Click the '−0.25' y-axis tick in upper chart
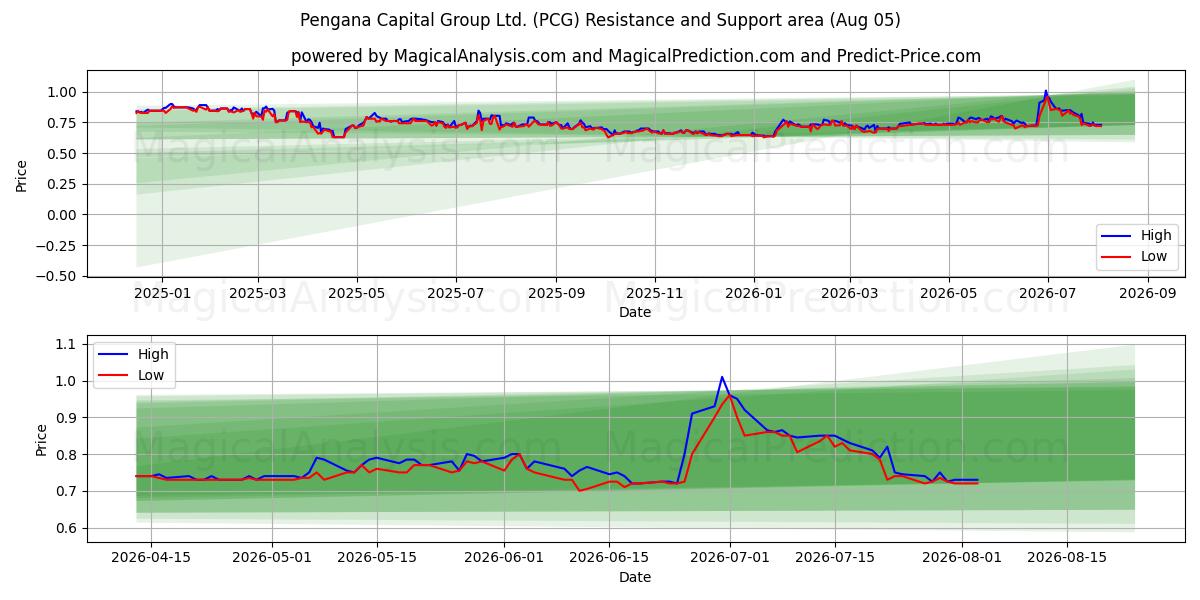 tap(57, 246)
